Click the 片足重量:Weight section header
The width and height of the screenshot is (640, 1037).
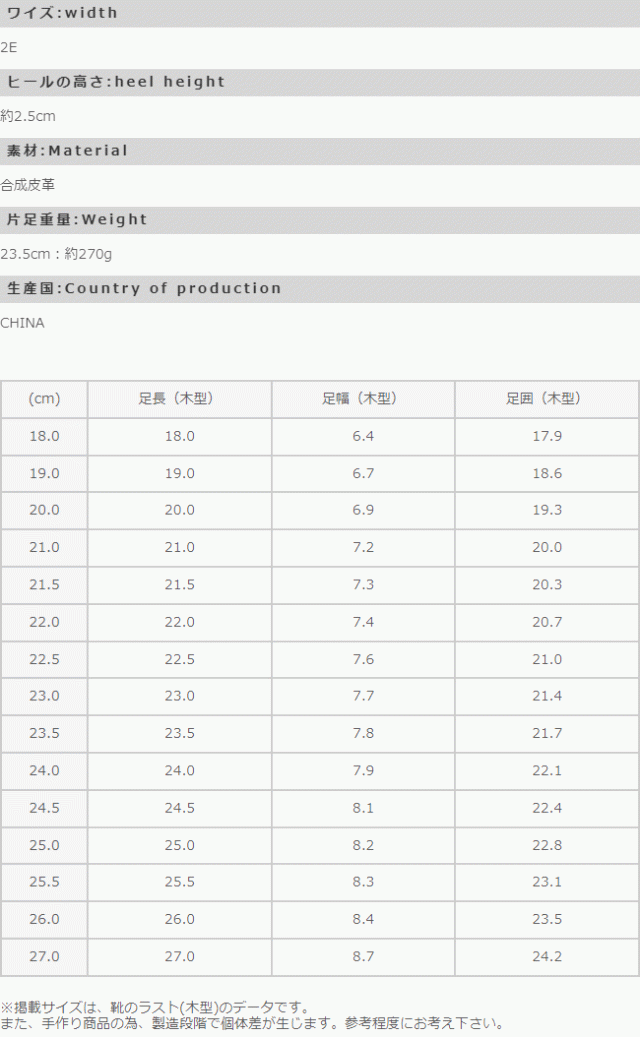point(77,220)
